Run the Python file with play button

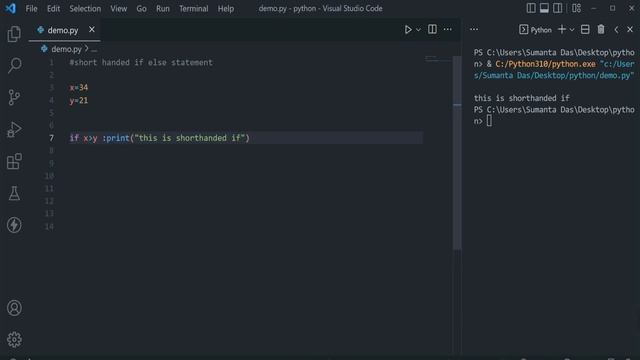pos(408,29)
